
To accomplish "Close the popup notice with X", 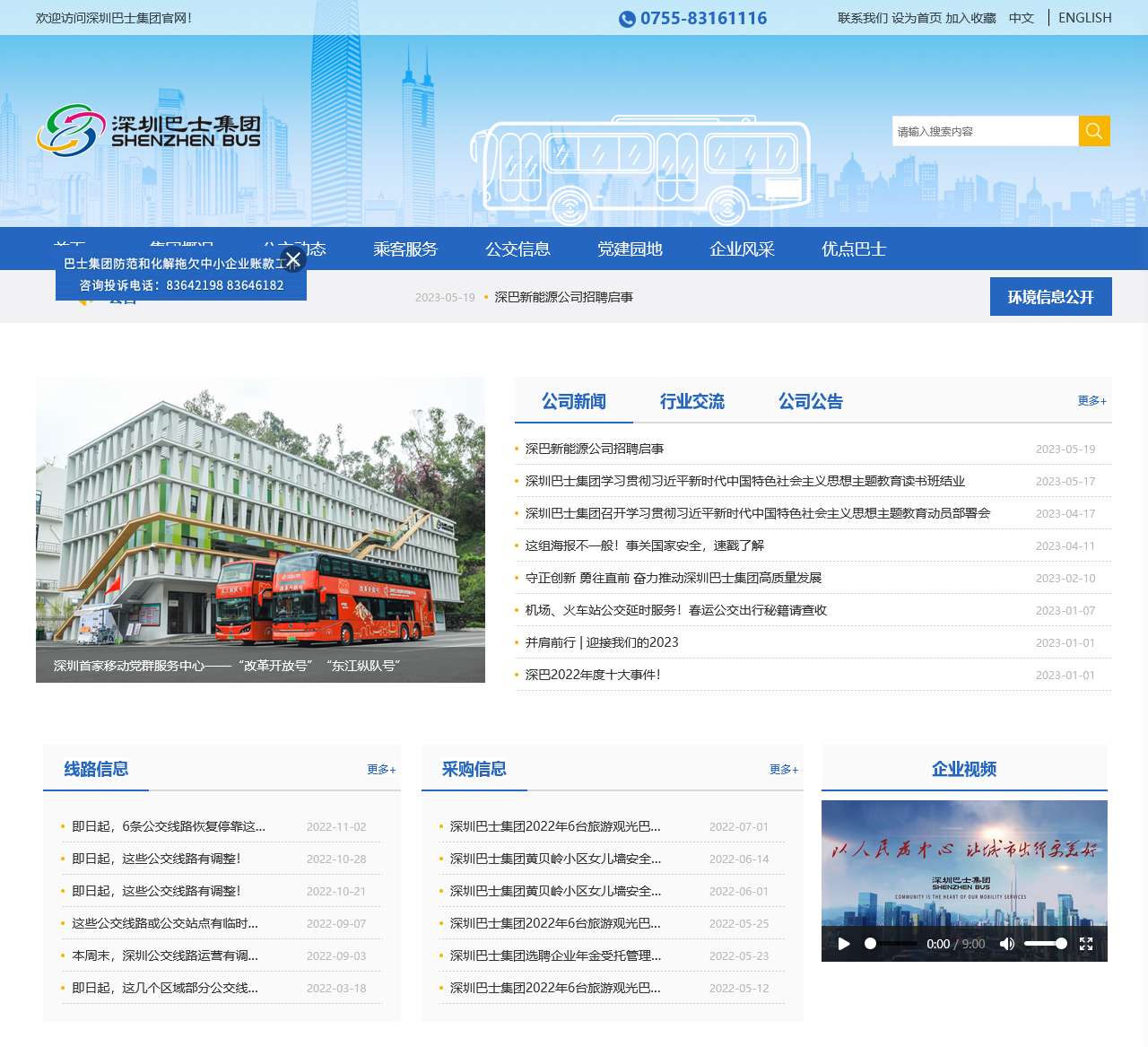I will pyautogui.click(x=292, y=260).
